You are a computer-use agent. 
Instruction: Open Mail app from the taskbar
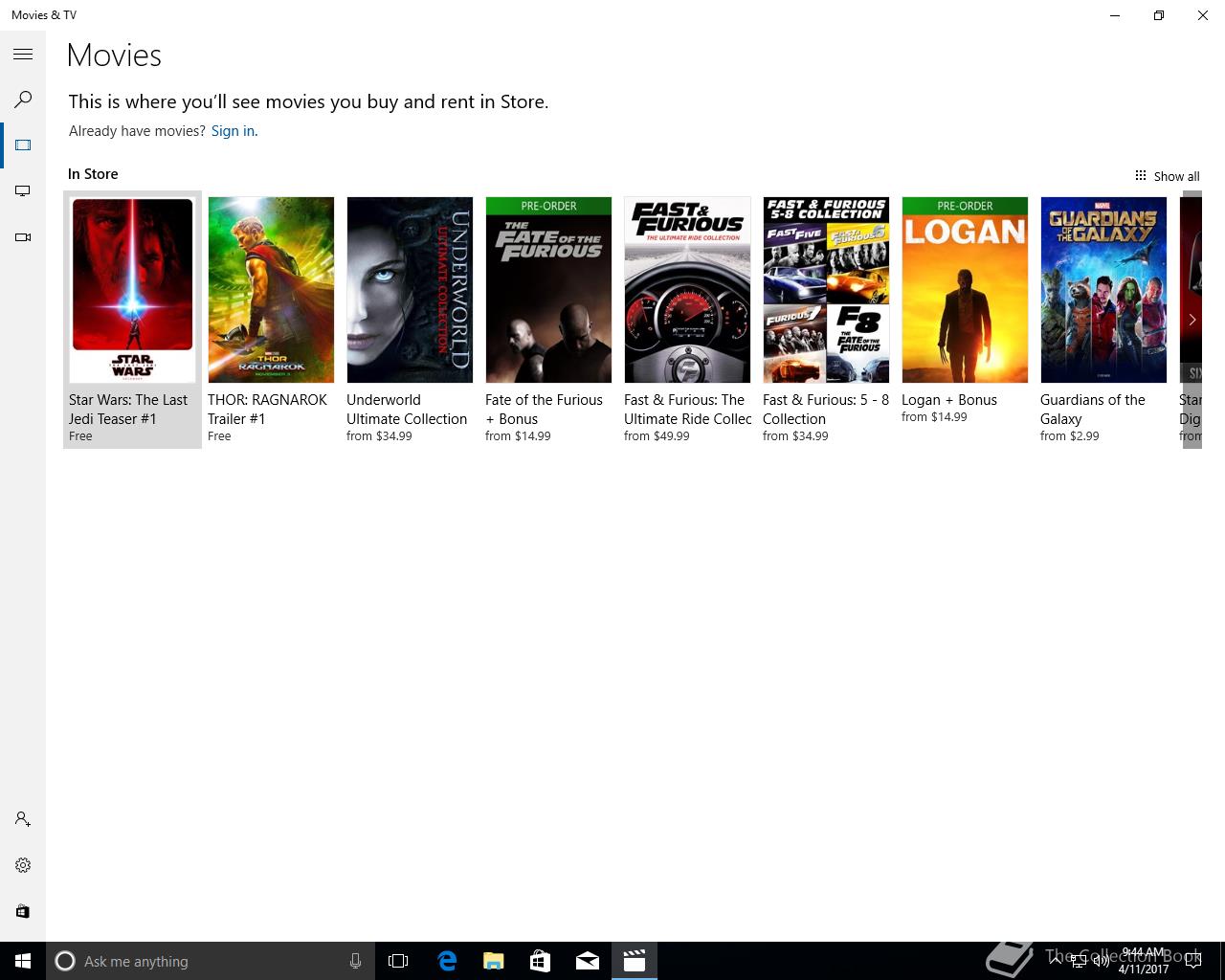point(587,961)
